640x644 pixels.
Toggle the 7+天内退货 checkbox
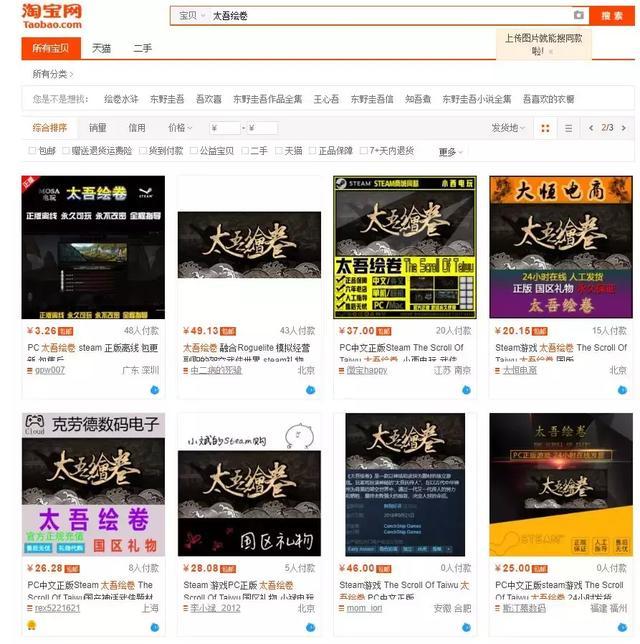[363, 151]
